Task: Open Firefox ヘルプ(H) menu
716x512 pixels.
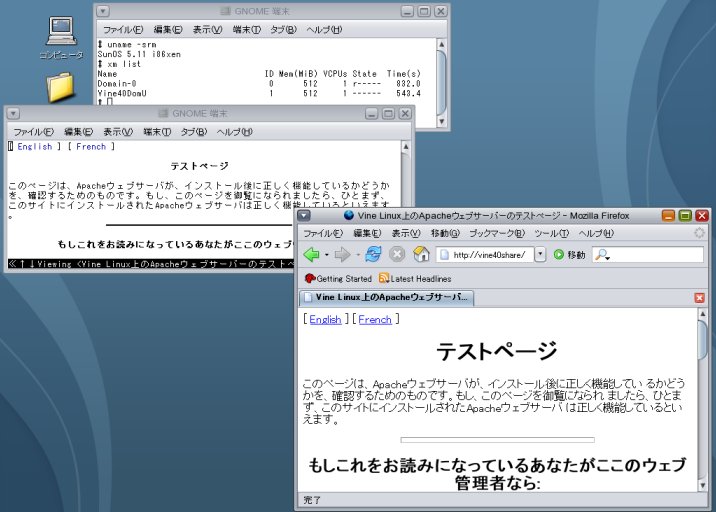Action: (x=596, y=233)
